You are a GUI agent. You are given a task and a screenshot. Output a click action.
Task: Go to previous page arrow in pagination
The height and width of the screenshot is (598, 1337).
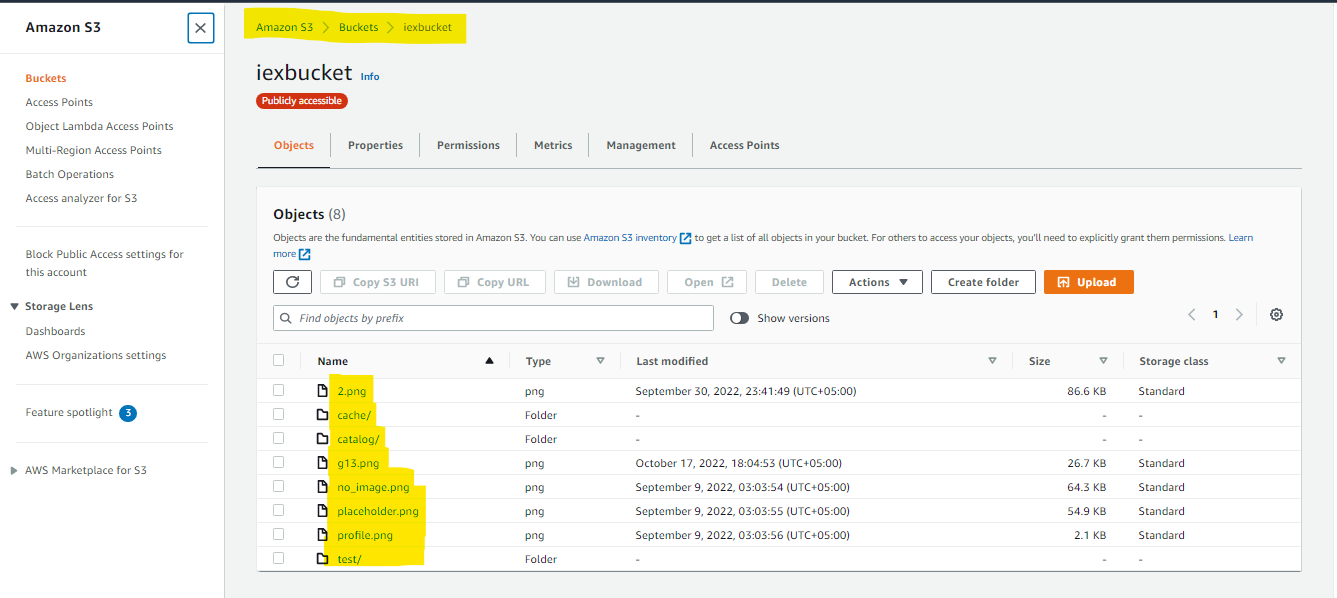[x=1192, y=314]
